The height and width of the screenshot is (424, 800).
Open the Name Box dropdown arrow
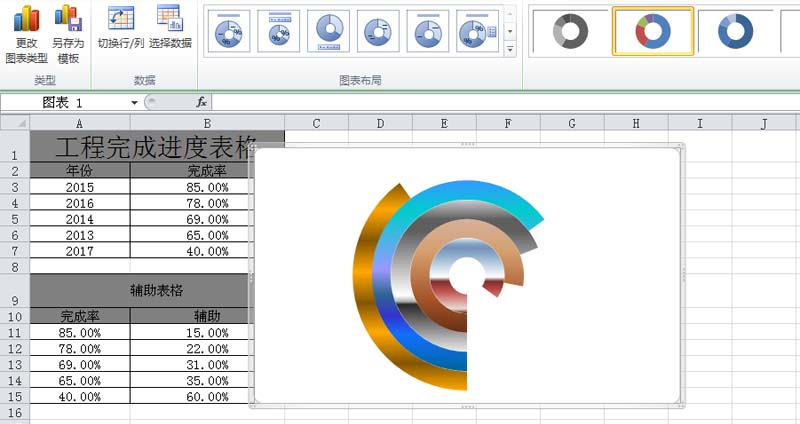pos(134,103)
